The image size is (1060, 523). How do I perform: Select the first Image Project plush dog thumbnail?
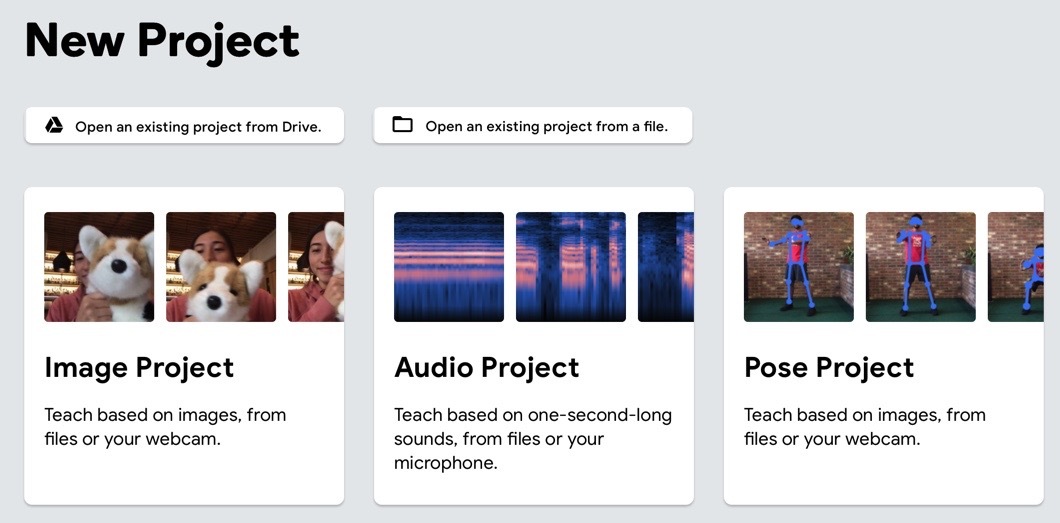tap(99, 267)
